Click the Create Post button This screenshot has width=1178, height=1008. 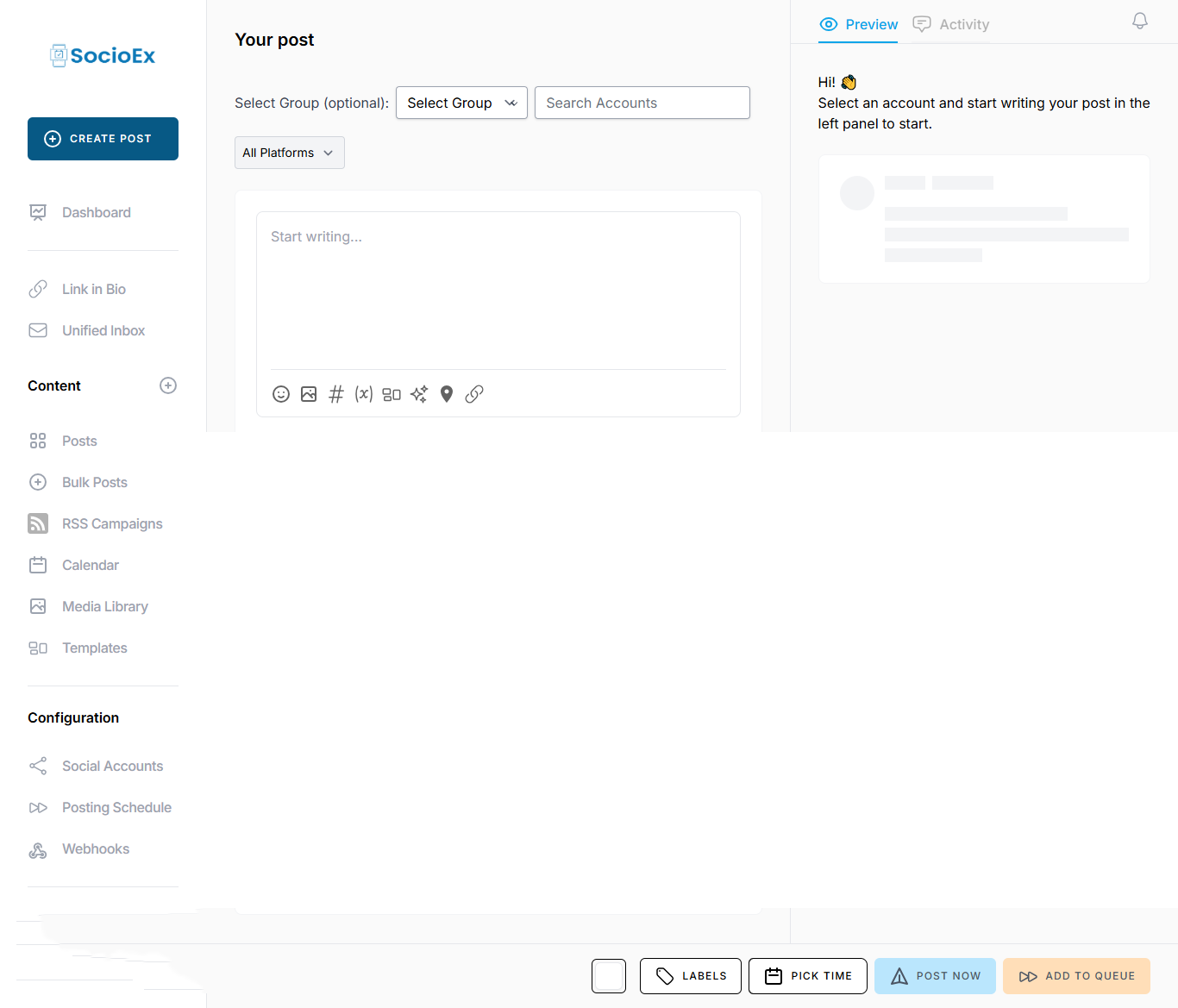pyautogui.click(x=103, y=139)
